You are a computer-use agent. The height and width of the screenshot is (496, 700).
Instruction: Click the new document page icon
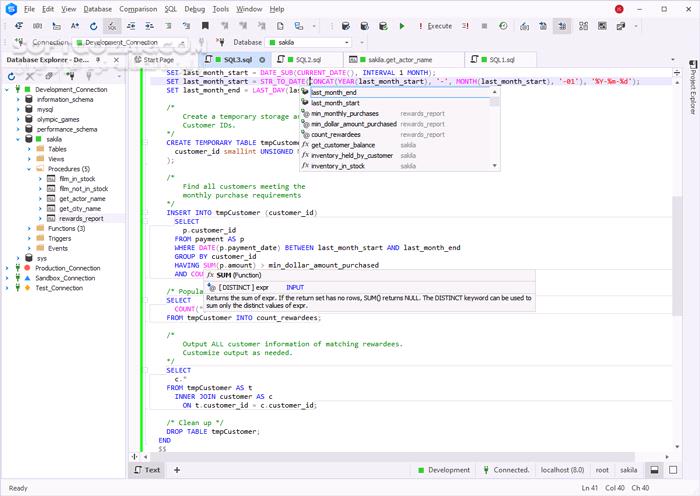coord(280,26)
